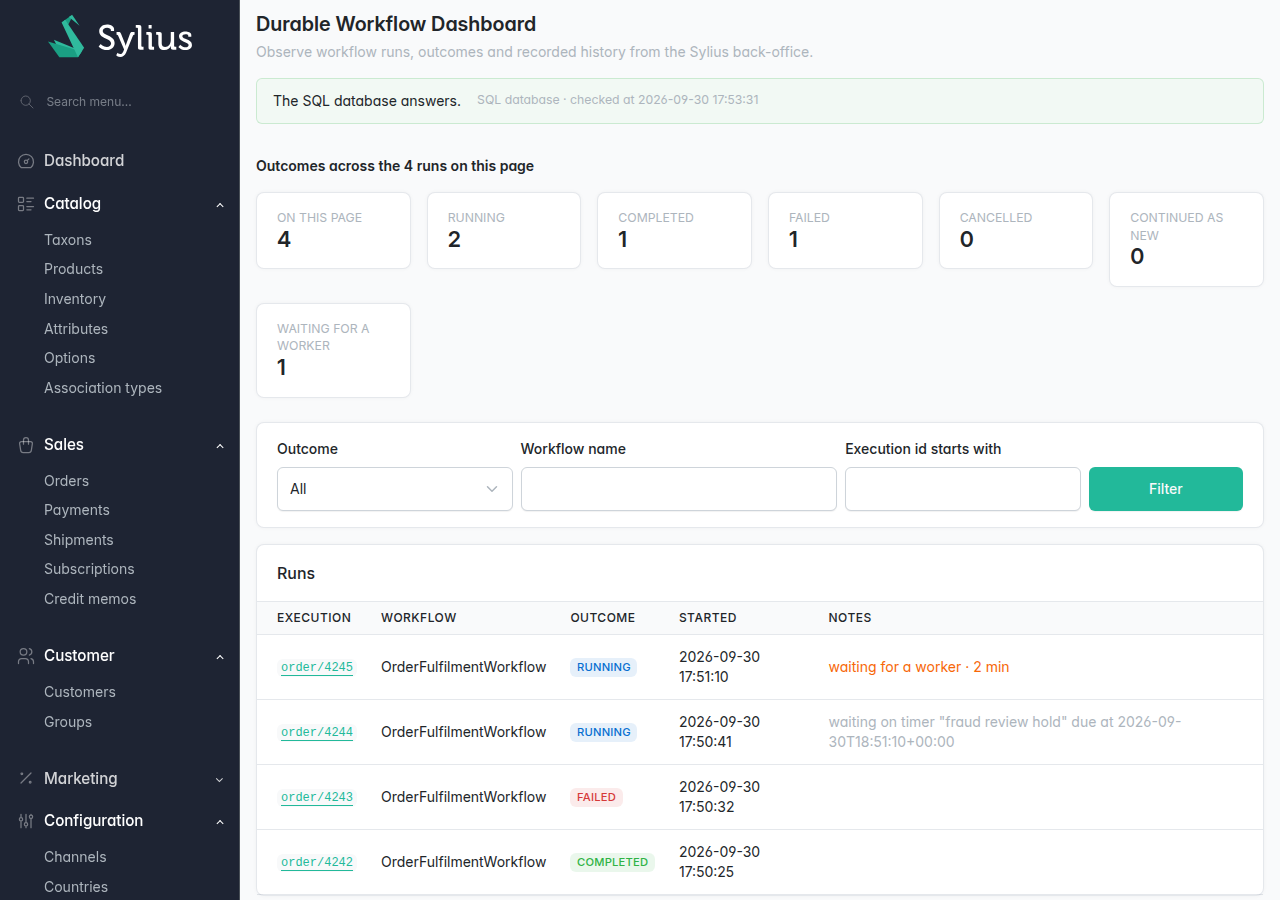Focus the Workflow name input field
This screenshot has width=1280, height=900.
679,489
